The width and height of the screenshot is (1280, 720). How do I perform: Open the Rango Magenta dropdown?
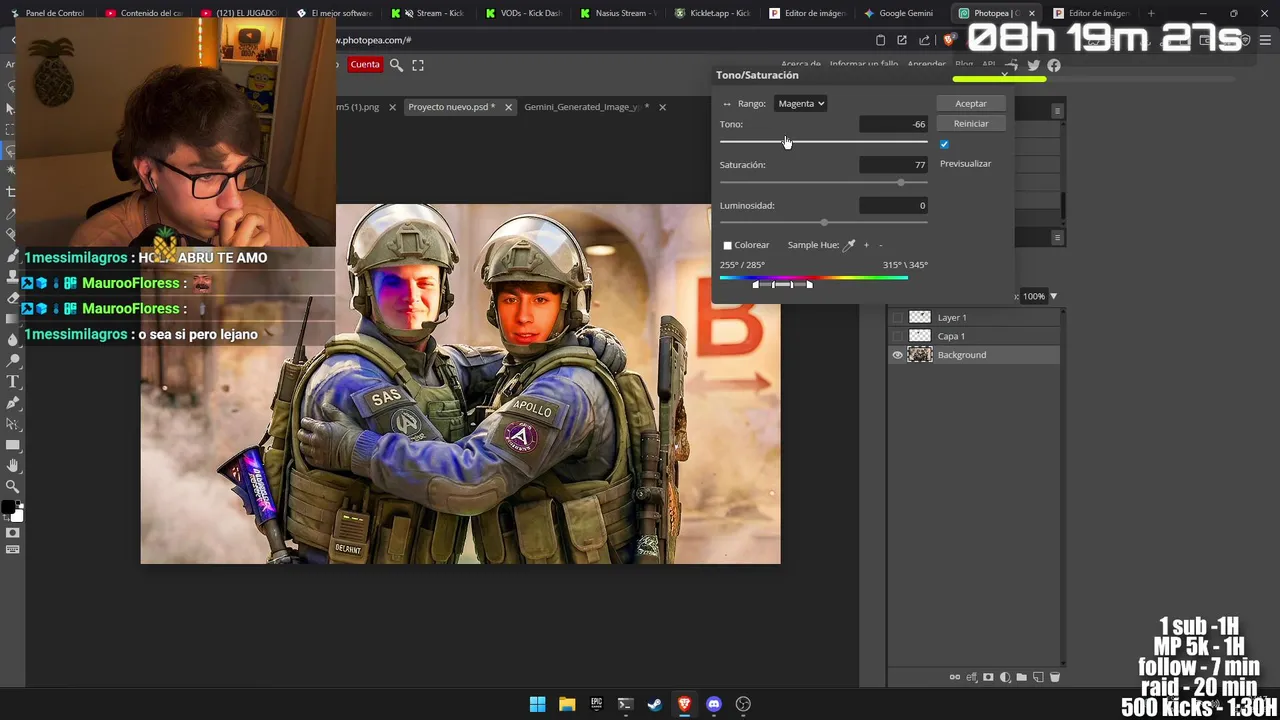click(x=800, y=104)
